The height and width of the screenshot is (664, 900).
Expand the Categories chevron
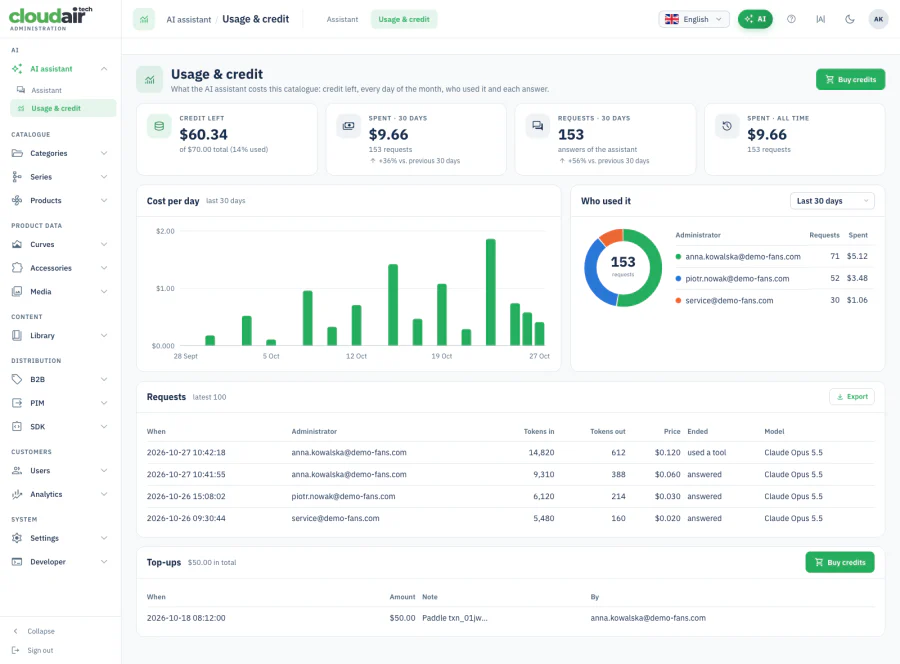pos(104,153)
